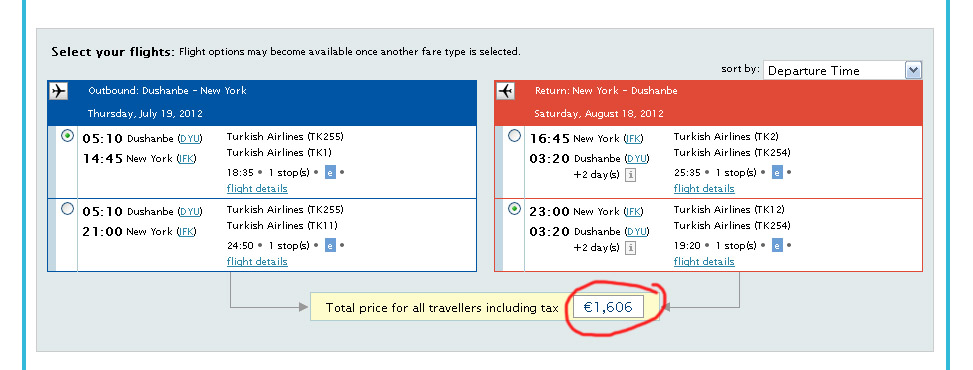The width and height of the screenshot is (973, 370).
Task: Open DYU airport link in first outbound flight
Action: click(x=190, y=138)
